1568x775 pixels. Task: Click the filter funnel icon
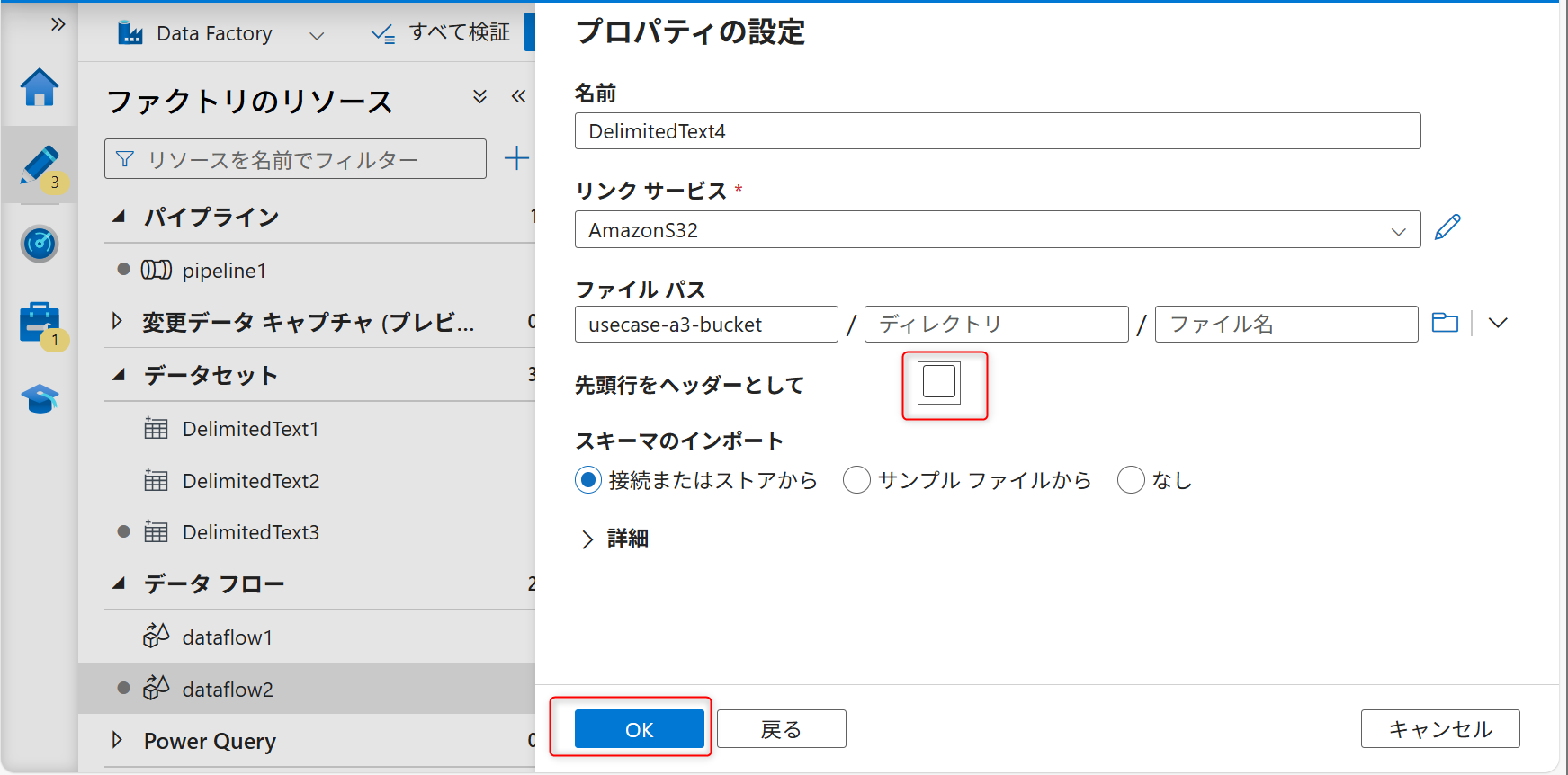(x=125, y=159)
